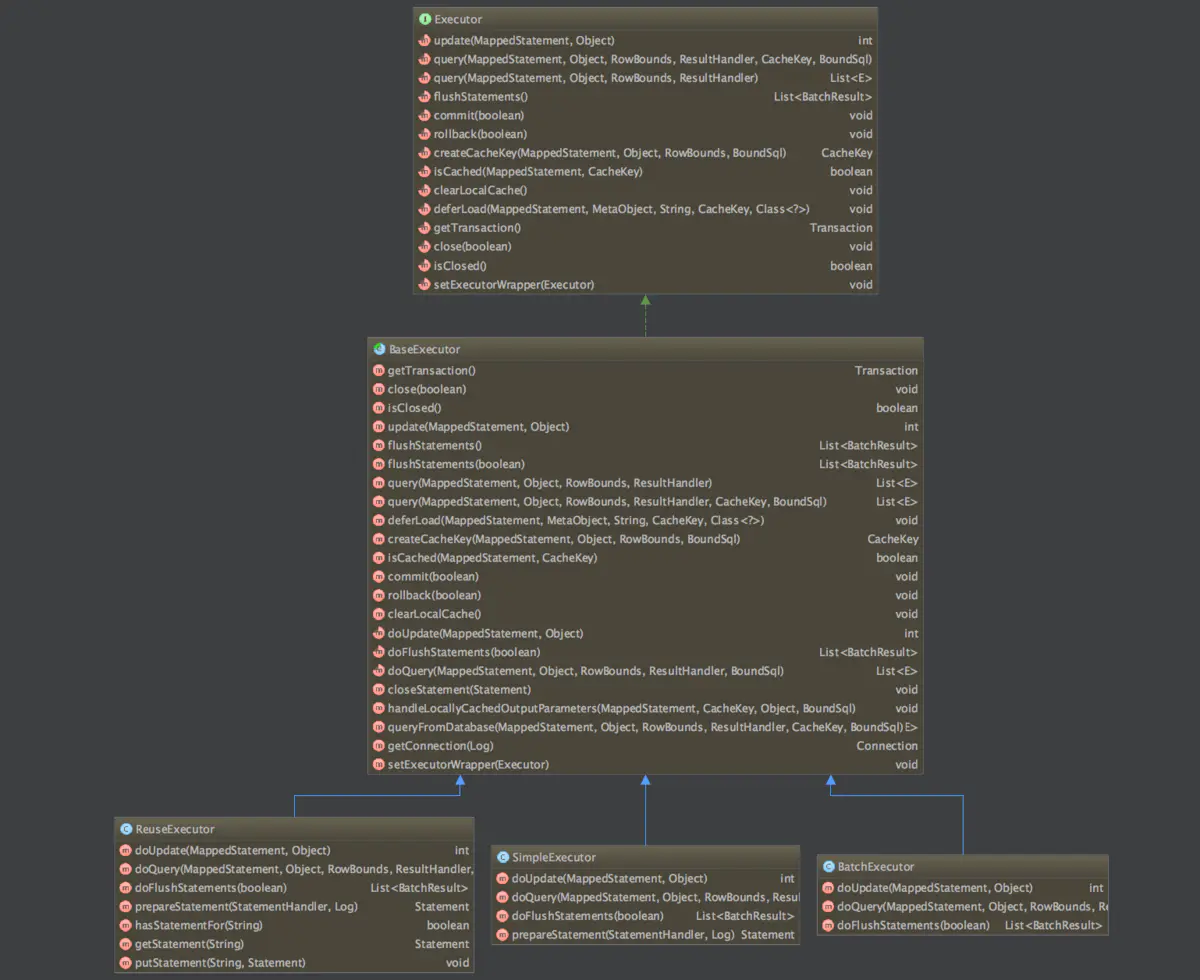Click the method icon next to getConnection(Log)
The width and height of the screenshot is (1200, 980).
coord(379,746)
